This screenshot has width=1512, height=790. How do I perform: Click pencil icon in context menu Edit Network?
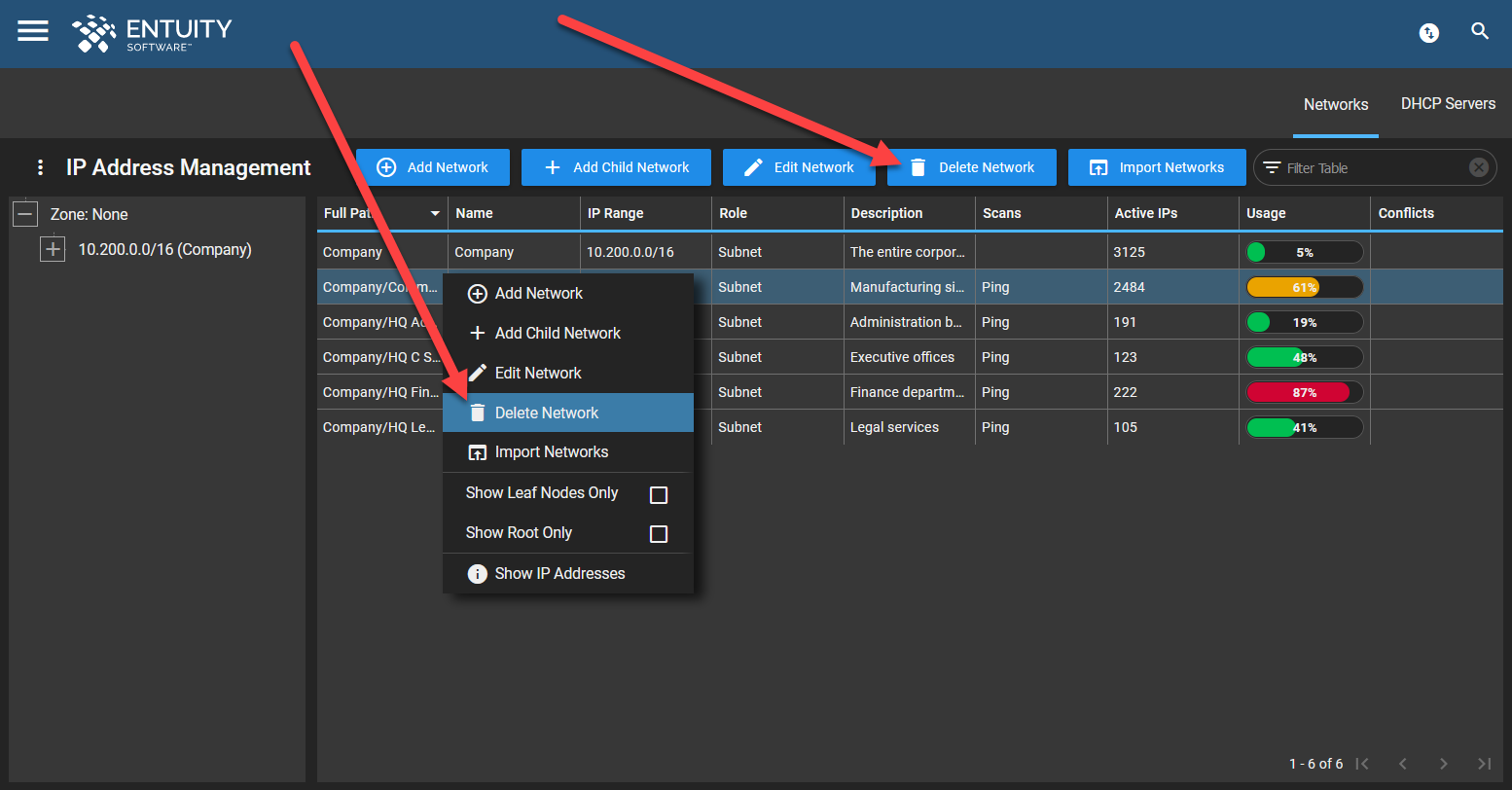(x=477, y=373)
